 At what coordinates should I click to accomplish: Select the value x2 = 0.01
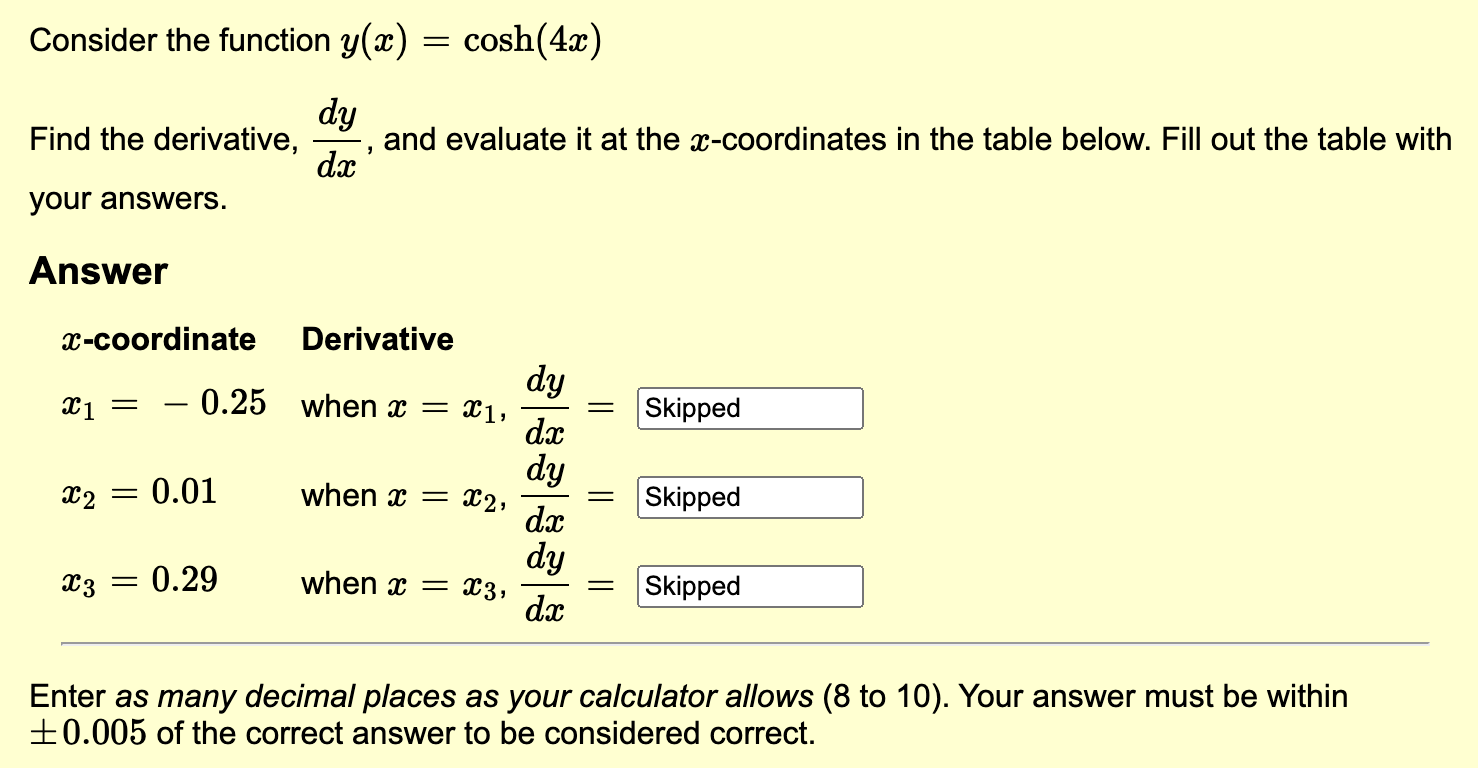coord(139,491)
